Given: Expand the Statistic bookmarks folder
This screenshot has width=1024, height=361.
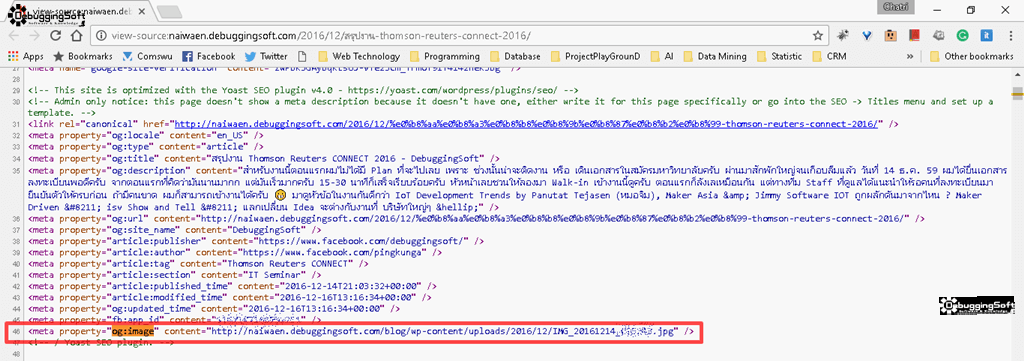Looking at the screenshot, I should 778,56.
